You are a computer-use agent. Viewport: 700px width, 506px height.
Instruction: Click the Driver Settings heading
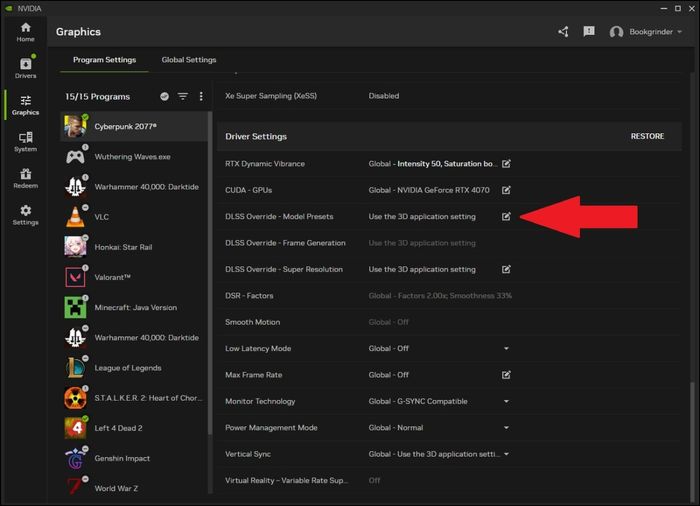point(256,137)
